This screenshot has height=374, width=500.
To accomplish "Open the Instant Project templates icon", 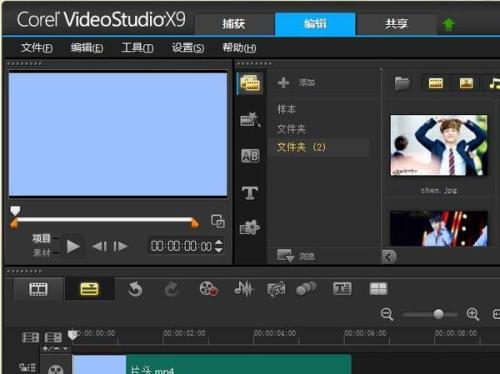I will [250, 120].
